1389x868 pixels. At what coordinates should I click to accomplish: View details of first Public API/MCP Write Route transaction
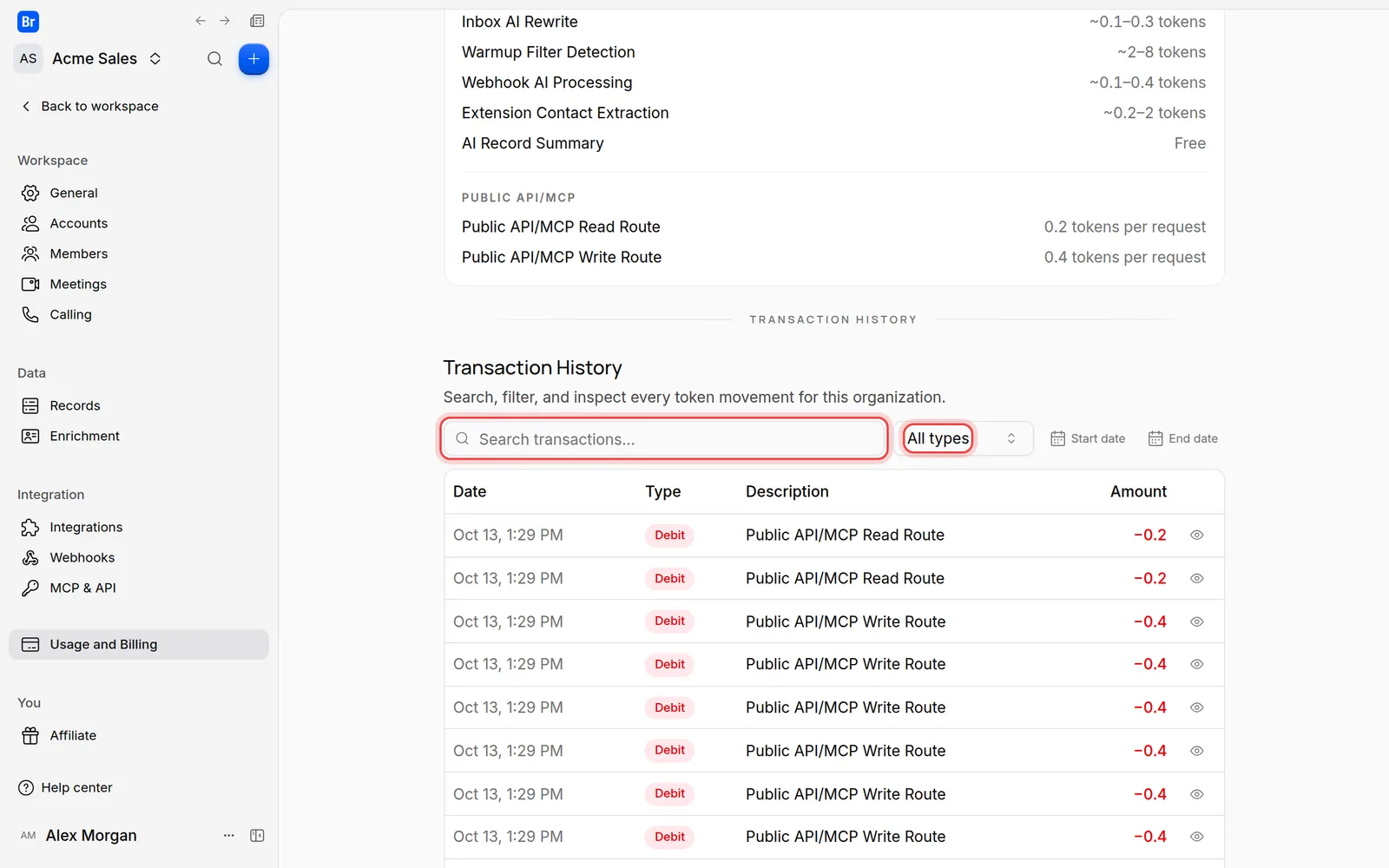(x=1196, y=621)
